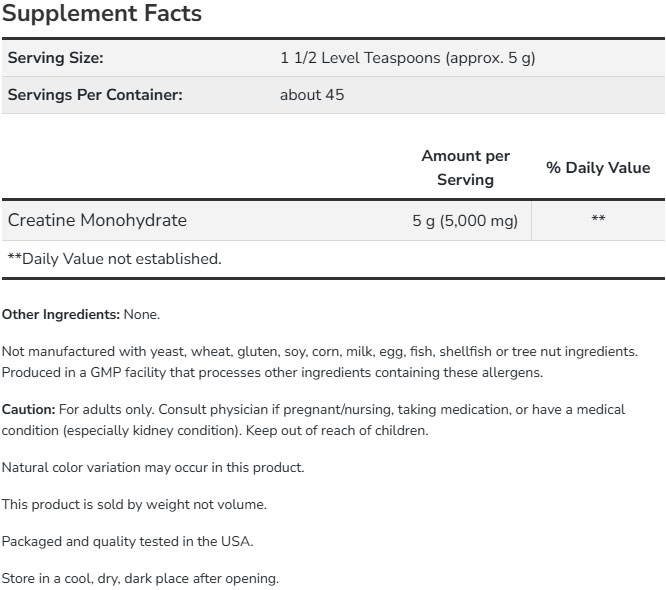Image resolution: width=666 pixels, height=590 pixels.
Task: Select the Creatine Monohydrate ingredient name
Action: (x=97, y=220)
